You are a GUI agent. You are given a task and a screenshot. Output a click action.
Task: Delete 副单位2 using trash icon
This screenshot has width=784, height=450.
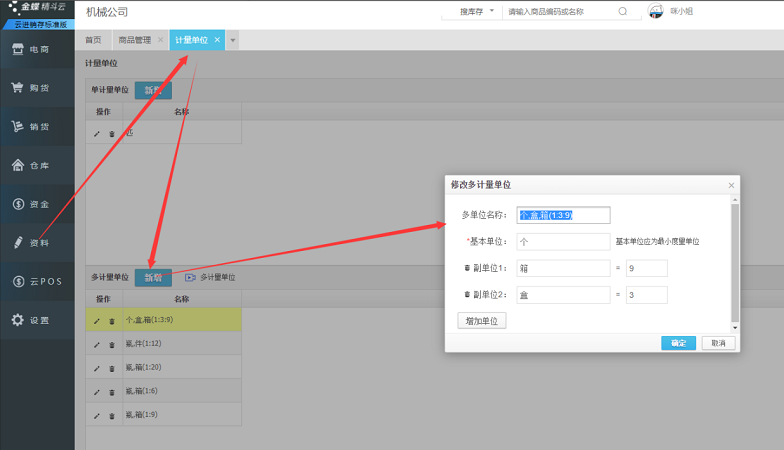coord(467,295)
